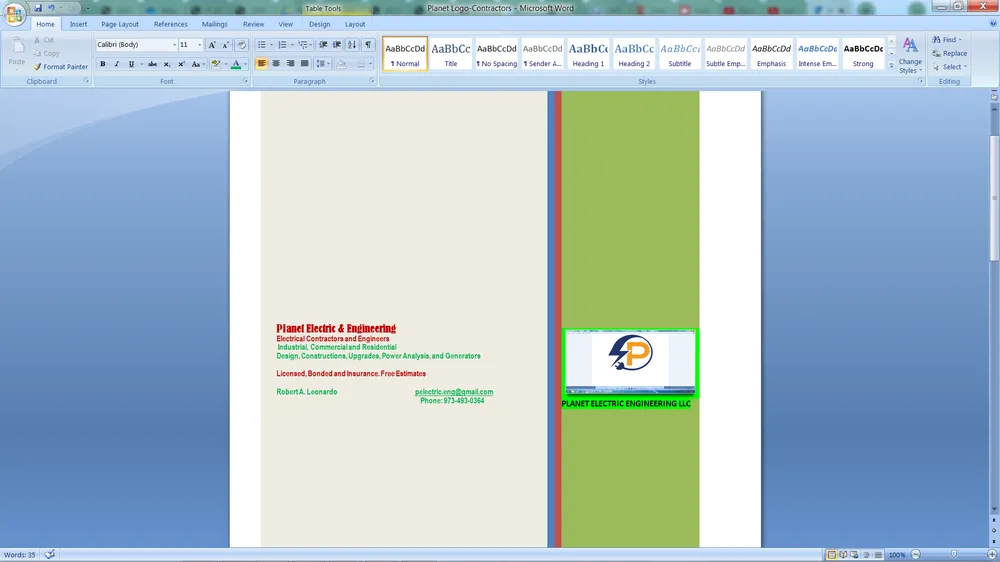Open the Table Tools Design tab
Screen dimensions: 1000x562
(319, 24)
